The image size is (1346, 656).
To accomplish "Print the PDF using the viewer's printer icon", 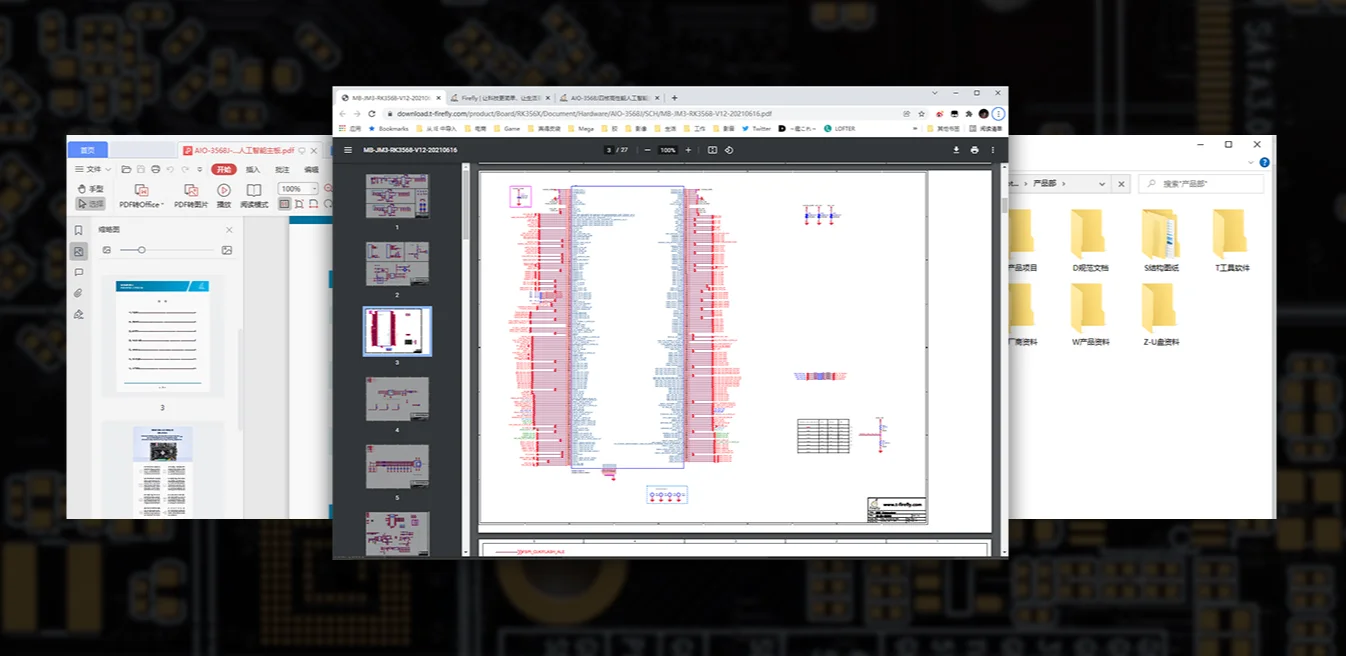I will pyautogui.click(x=974, y=150).
